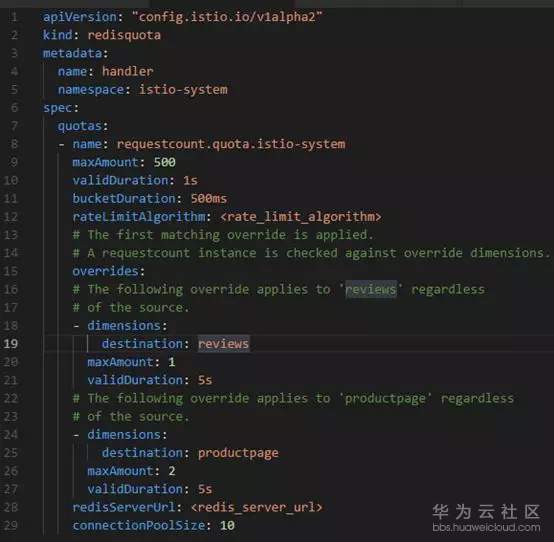554x542 pixels.
Task: Click the apiVersion key on line 1
Action: click(x=80, y=17)
